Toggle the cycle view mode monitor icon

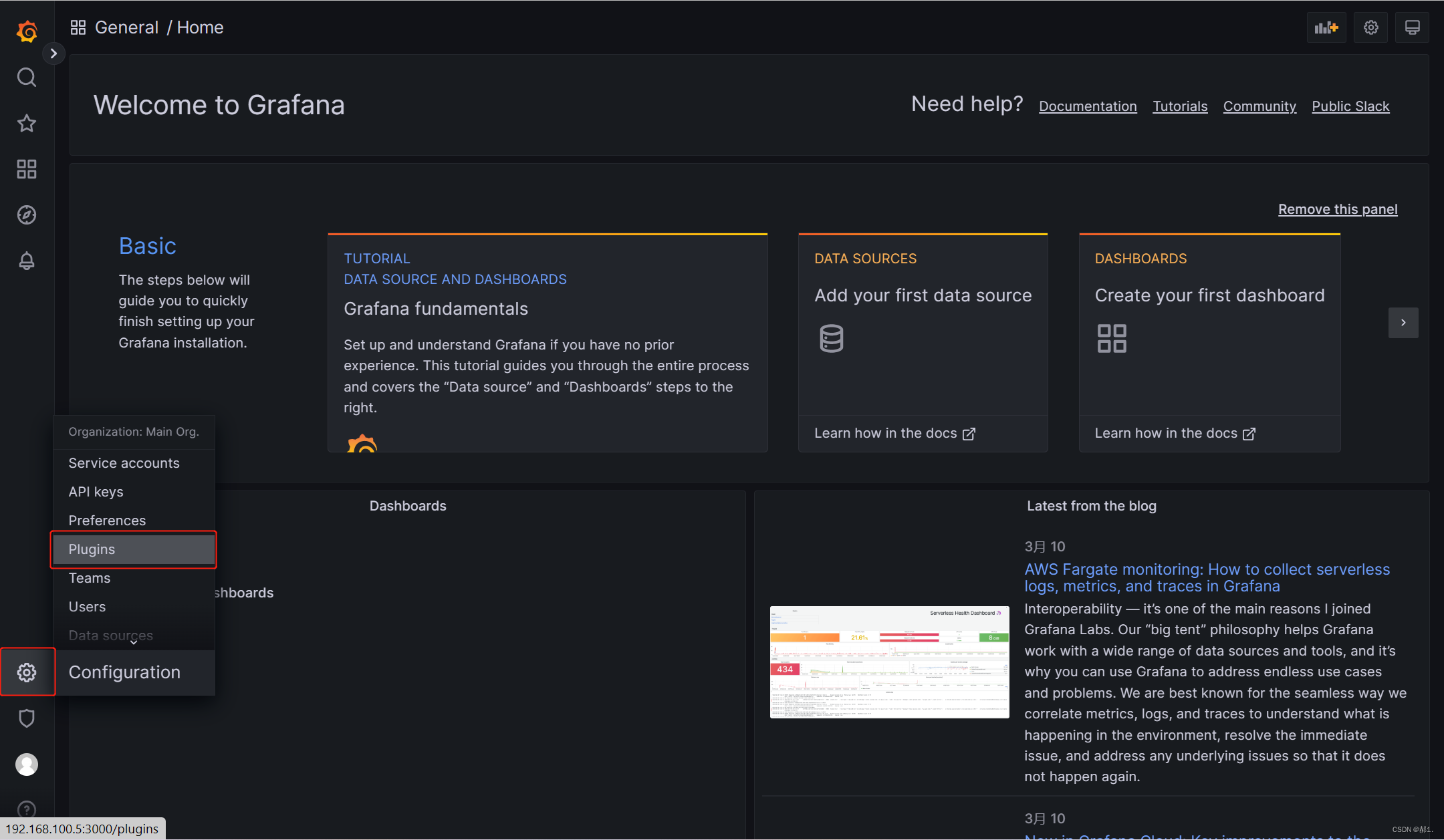coord(1412,27)
